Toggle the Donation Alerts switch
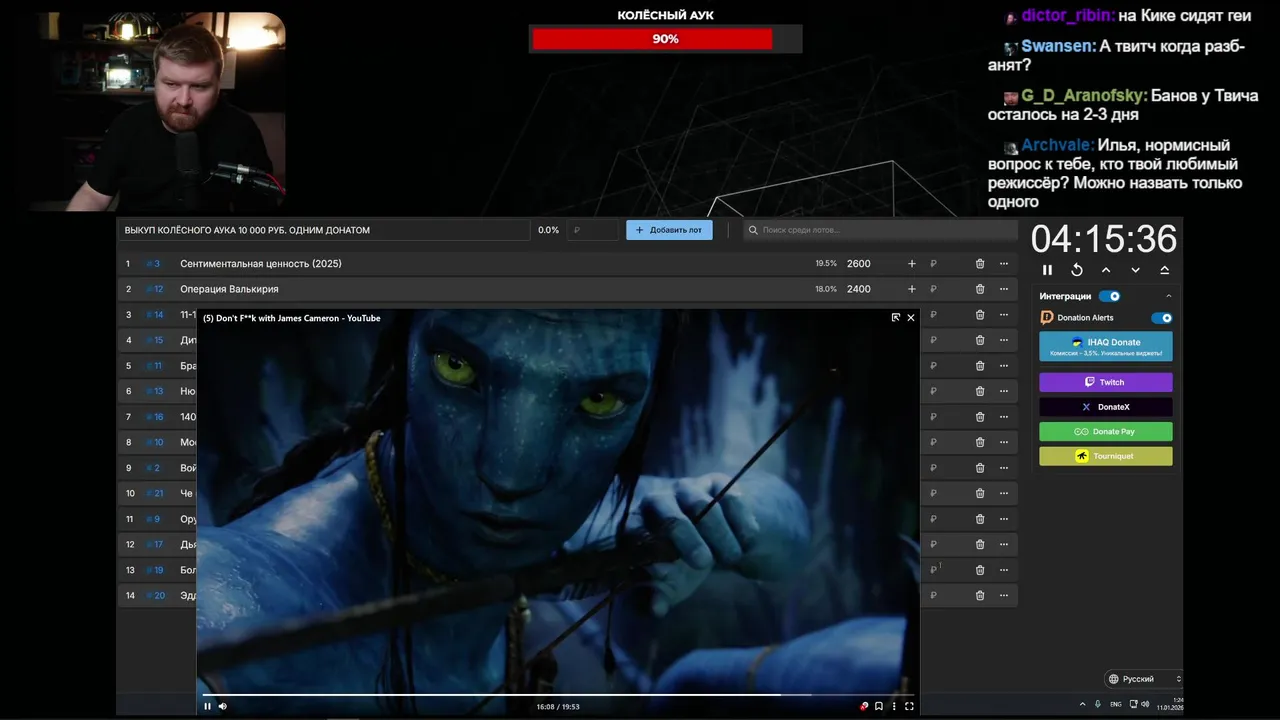 click(1161, 318)
